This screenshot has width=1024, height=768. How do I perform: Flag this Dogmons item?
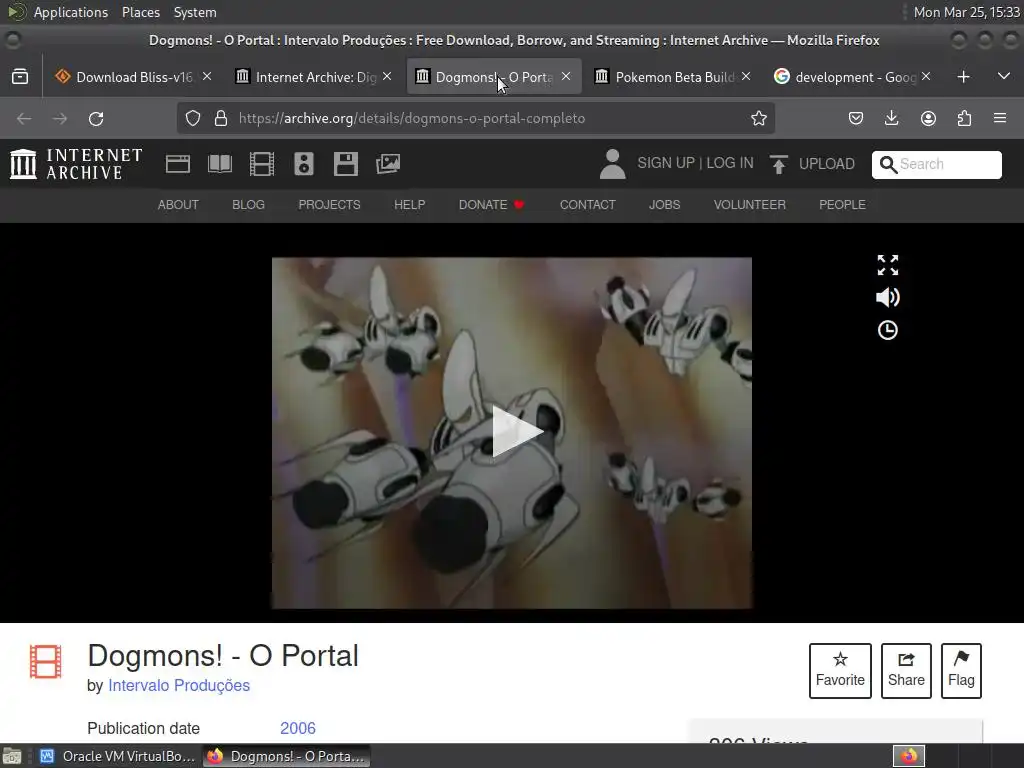click(x=961, y=671)
